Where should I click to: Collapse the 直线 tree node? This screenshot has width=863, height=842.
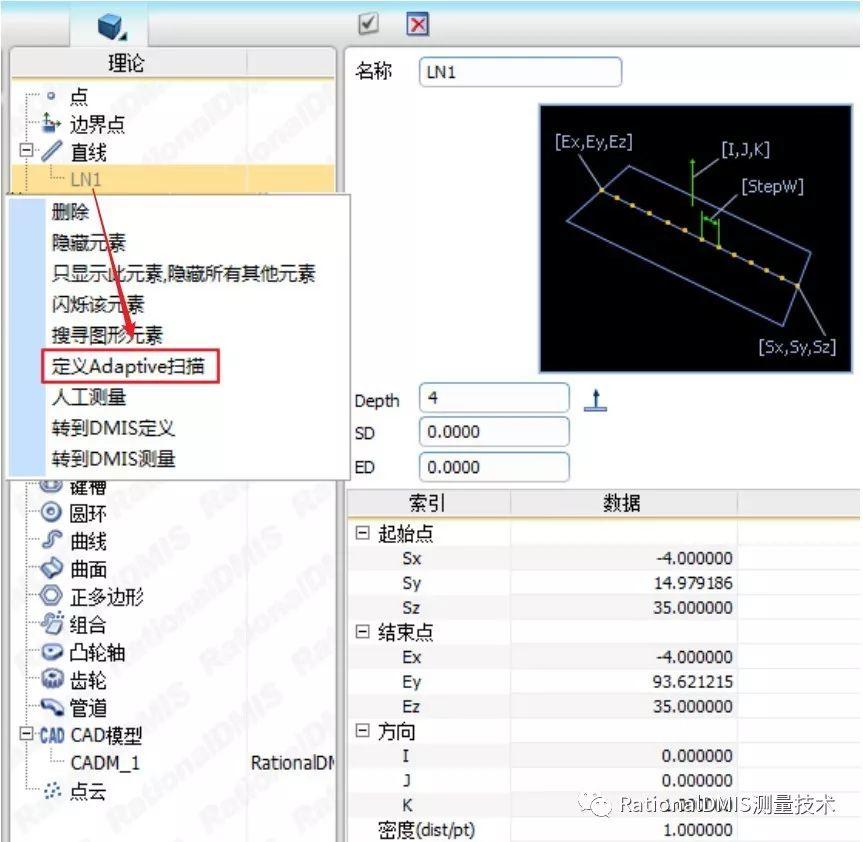(x=26, y=150)
